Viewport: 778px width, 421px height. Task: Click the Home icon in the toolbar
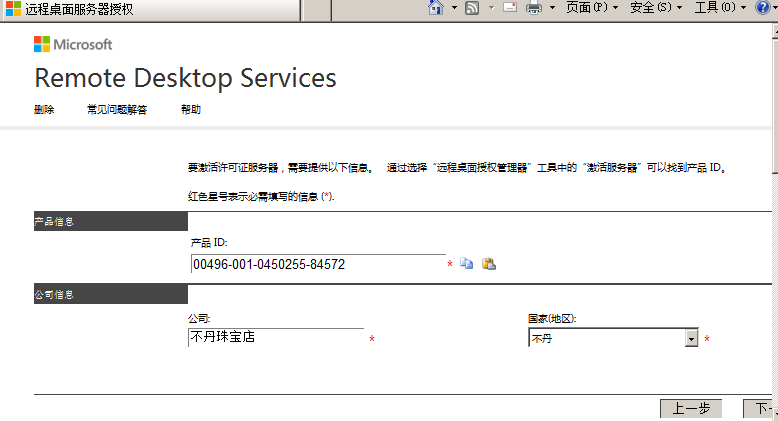436,8
